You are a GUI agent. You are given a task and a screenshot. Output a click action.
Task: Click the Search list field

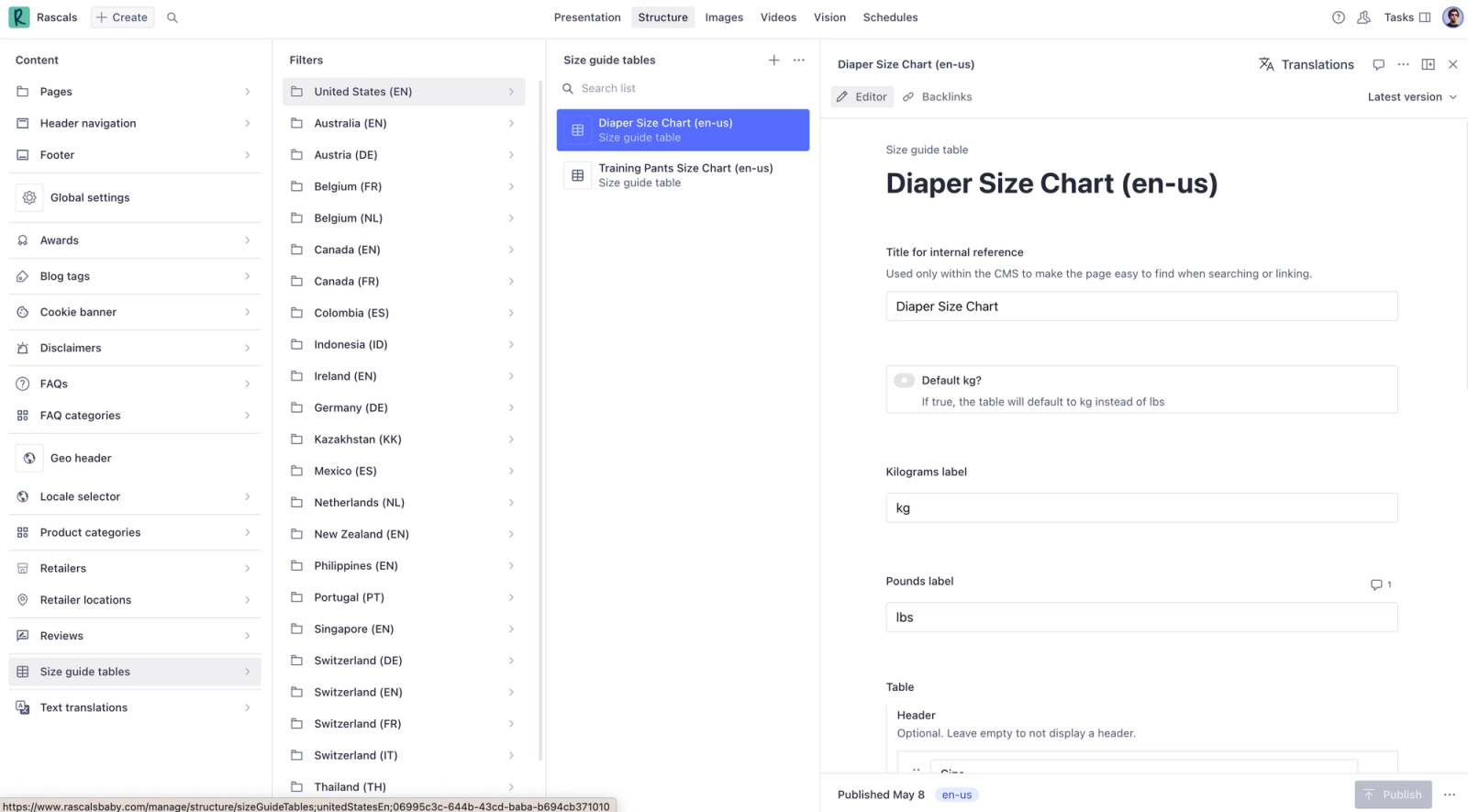(x=683, y=88)
